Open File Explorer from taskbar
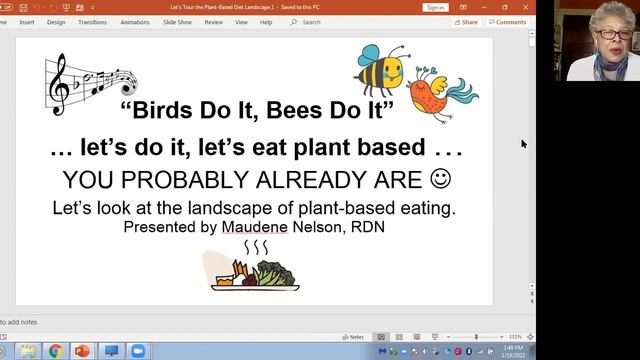 pos(28,351)
